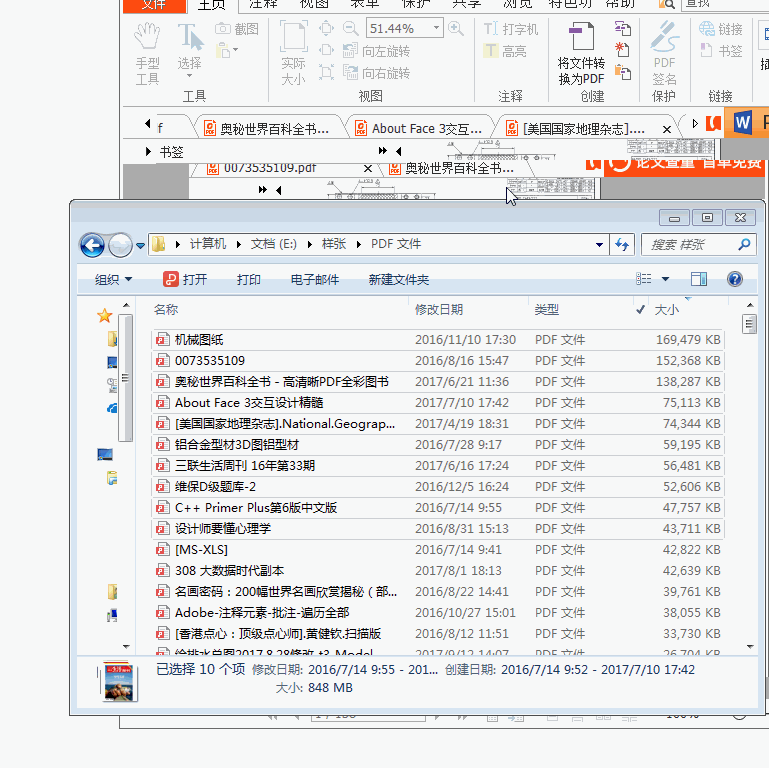Click file list scrollbar down arrow

[749, 647]
